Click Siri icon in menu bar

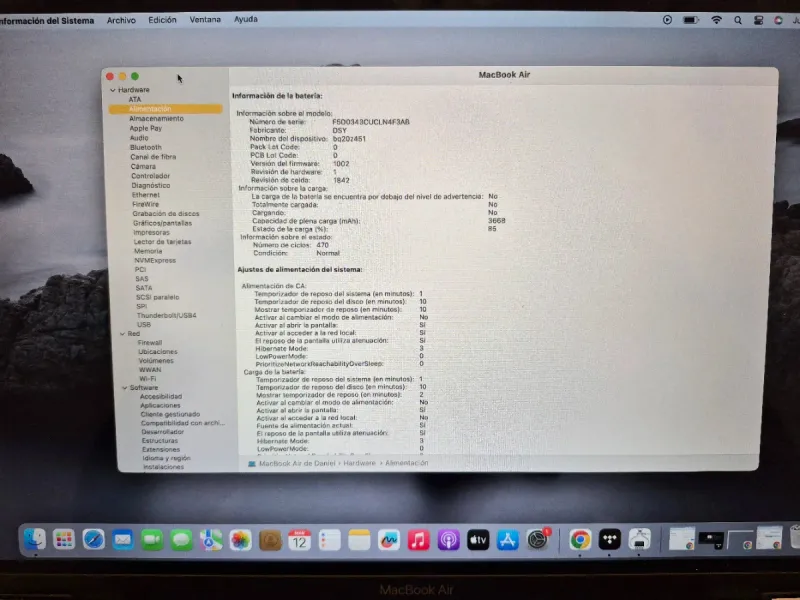coord(778,20)
